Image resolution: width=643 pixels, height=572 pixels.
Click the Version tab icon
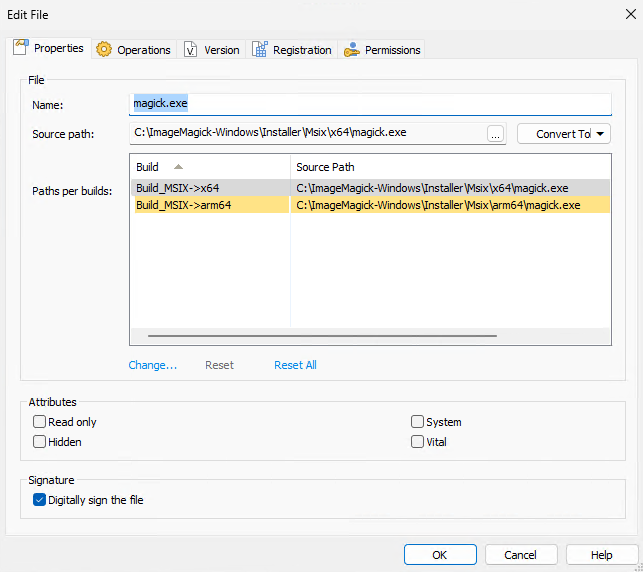[x=191, y=50]
